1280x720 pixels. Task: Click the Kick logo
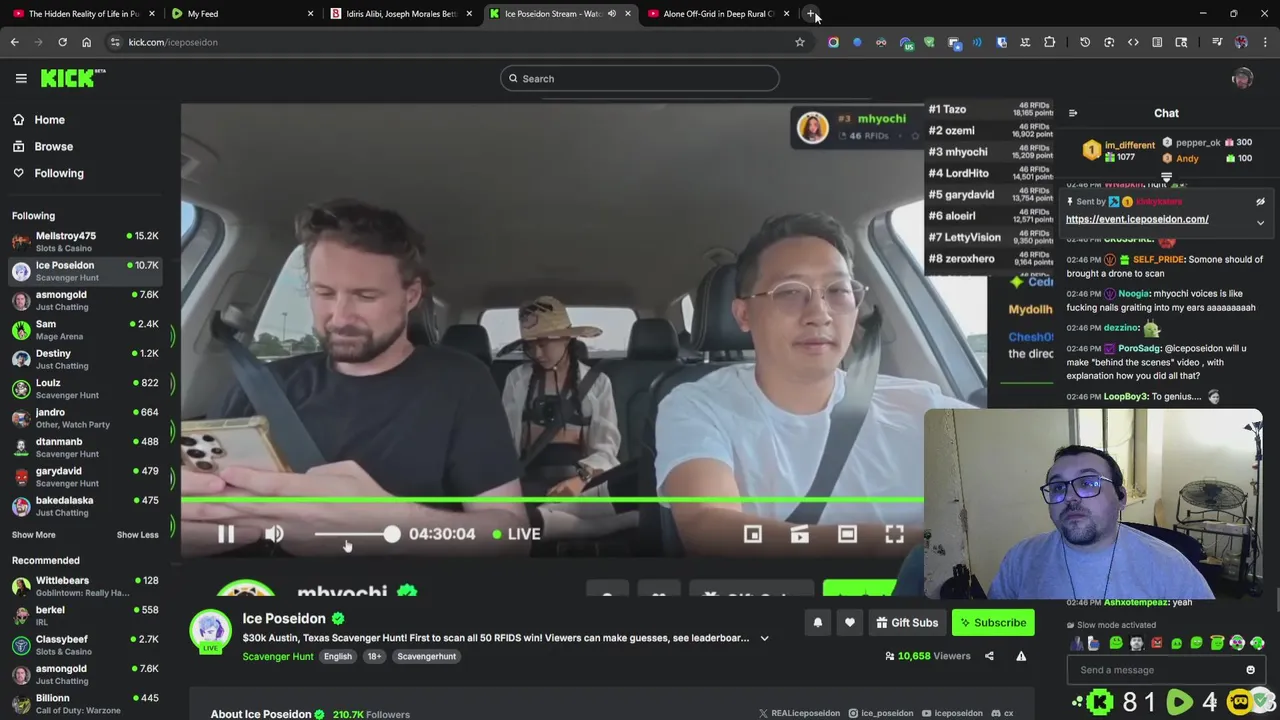pos(73,78)
